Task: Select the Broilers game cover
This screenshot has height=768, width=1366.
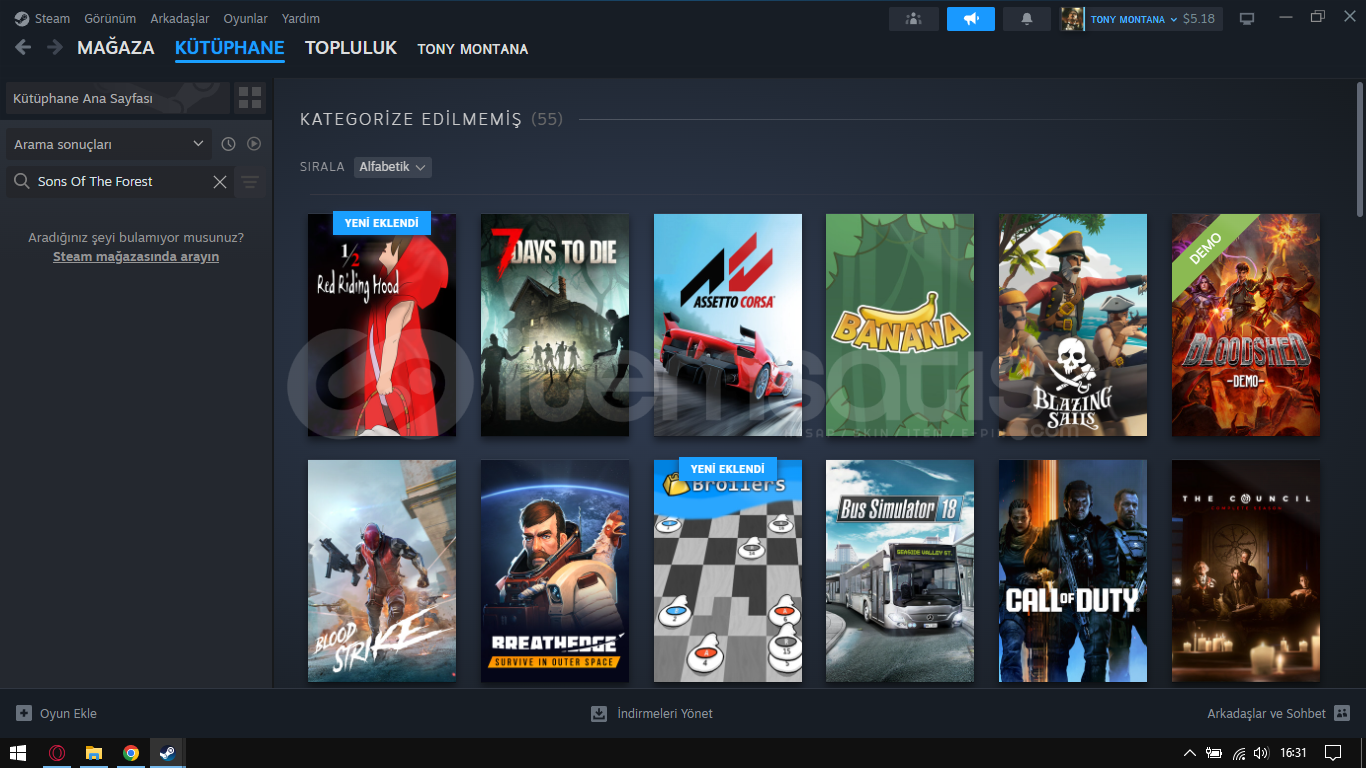Action: [728, 571]
